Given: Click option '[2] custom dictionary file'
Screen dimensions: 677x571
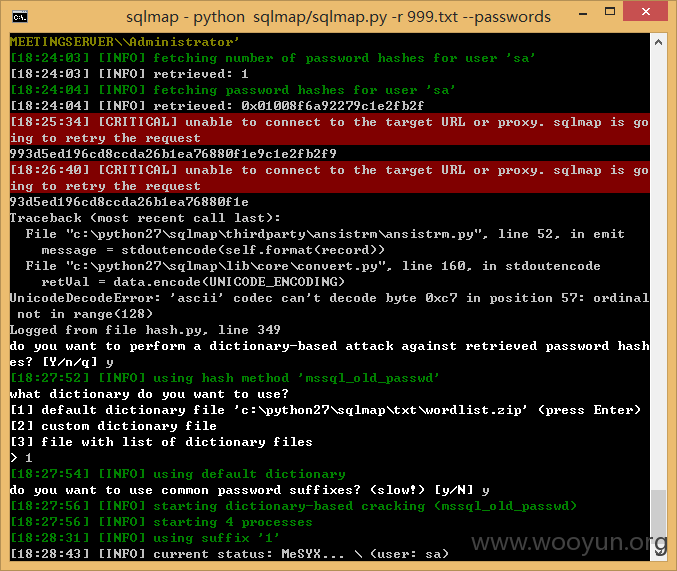Looking at the screenshot, I should 113,425.
